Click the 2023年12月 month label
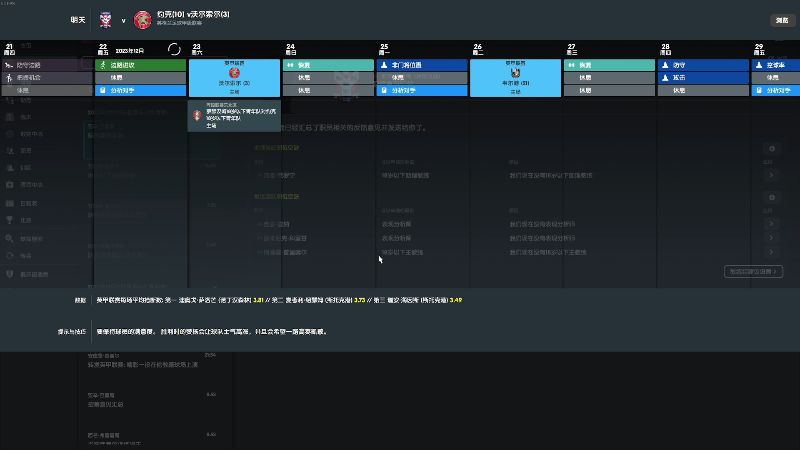This screenshot has height=450, width=800. click(x=130, y=51)
